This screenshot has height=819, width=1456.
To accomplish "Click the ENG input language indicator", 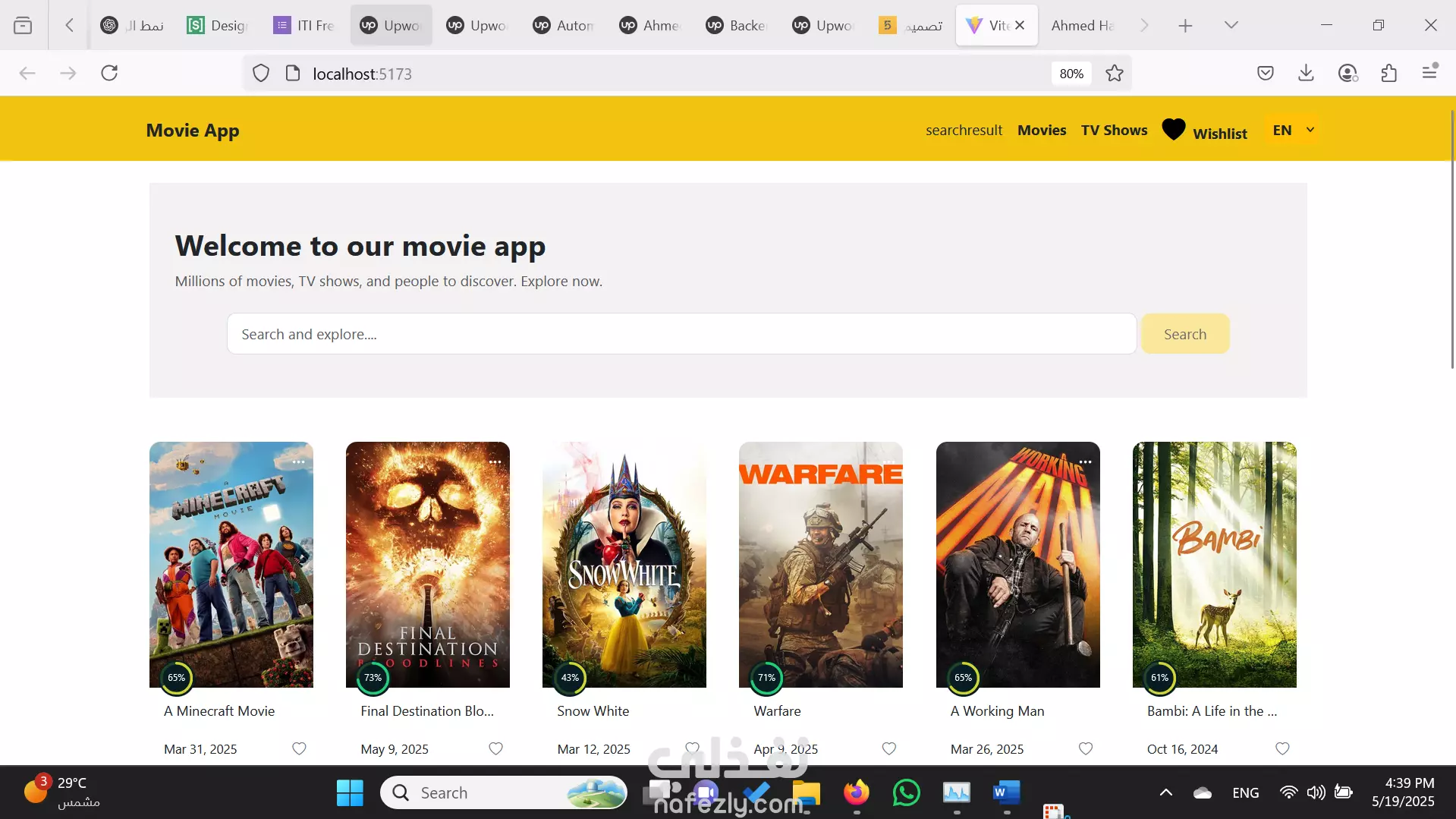I will (x=1246, y=793).
